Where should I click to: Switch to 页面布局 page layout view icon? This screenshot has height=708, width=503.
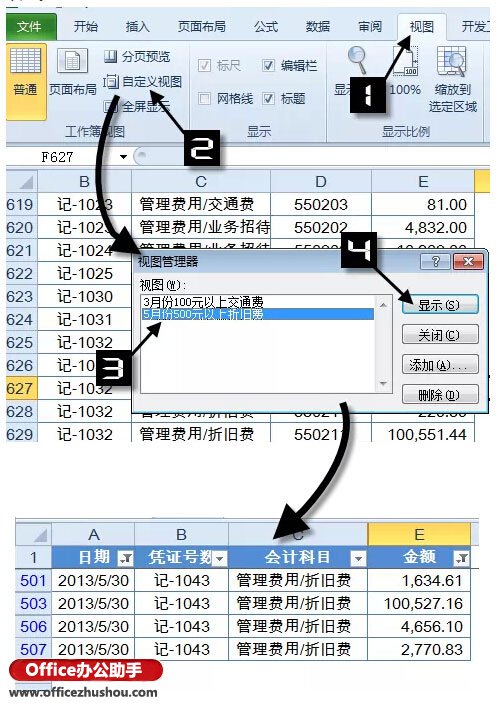pyautogui.click(x=72, y=70)
